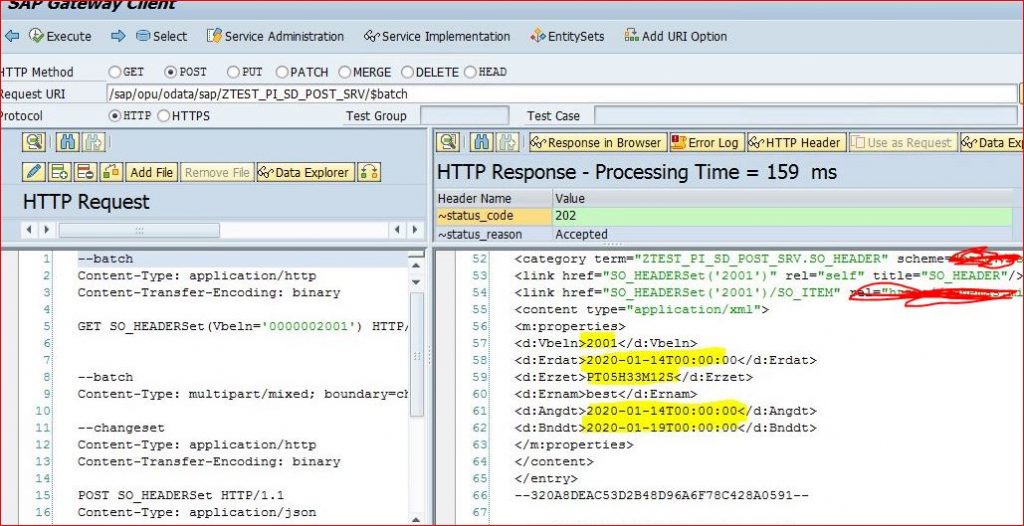Click Add URI Option

pyautogui.click(x=676, y=37)
